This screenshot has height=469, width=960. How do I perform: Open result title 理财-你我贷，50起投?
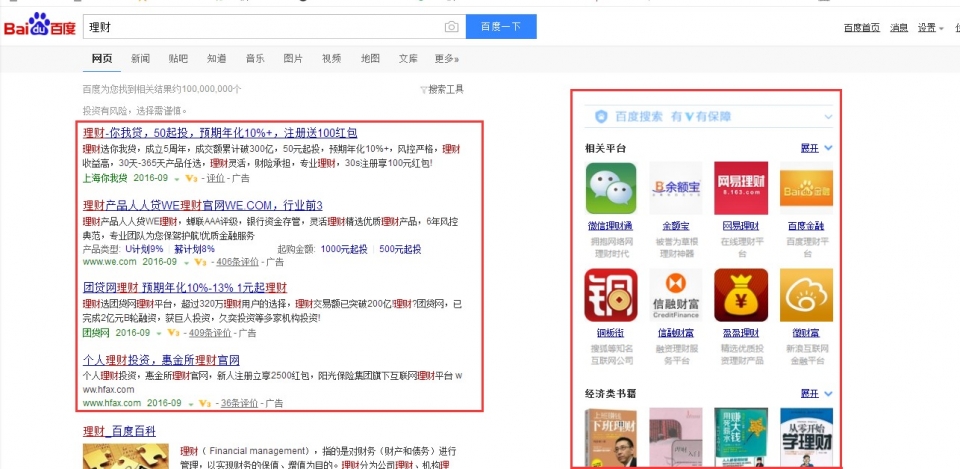220,133
